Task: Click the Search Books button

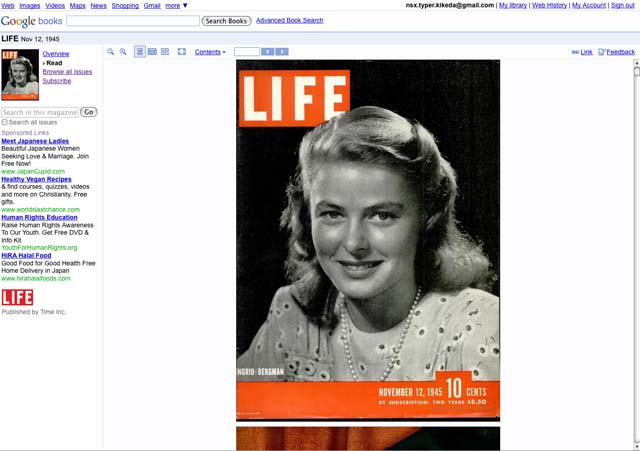Action: click(227, 21)
